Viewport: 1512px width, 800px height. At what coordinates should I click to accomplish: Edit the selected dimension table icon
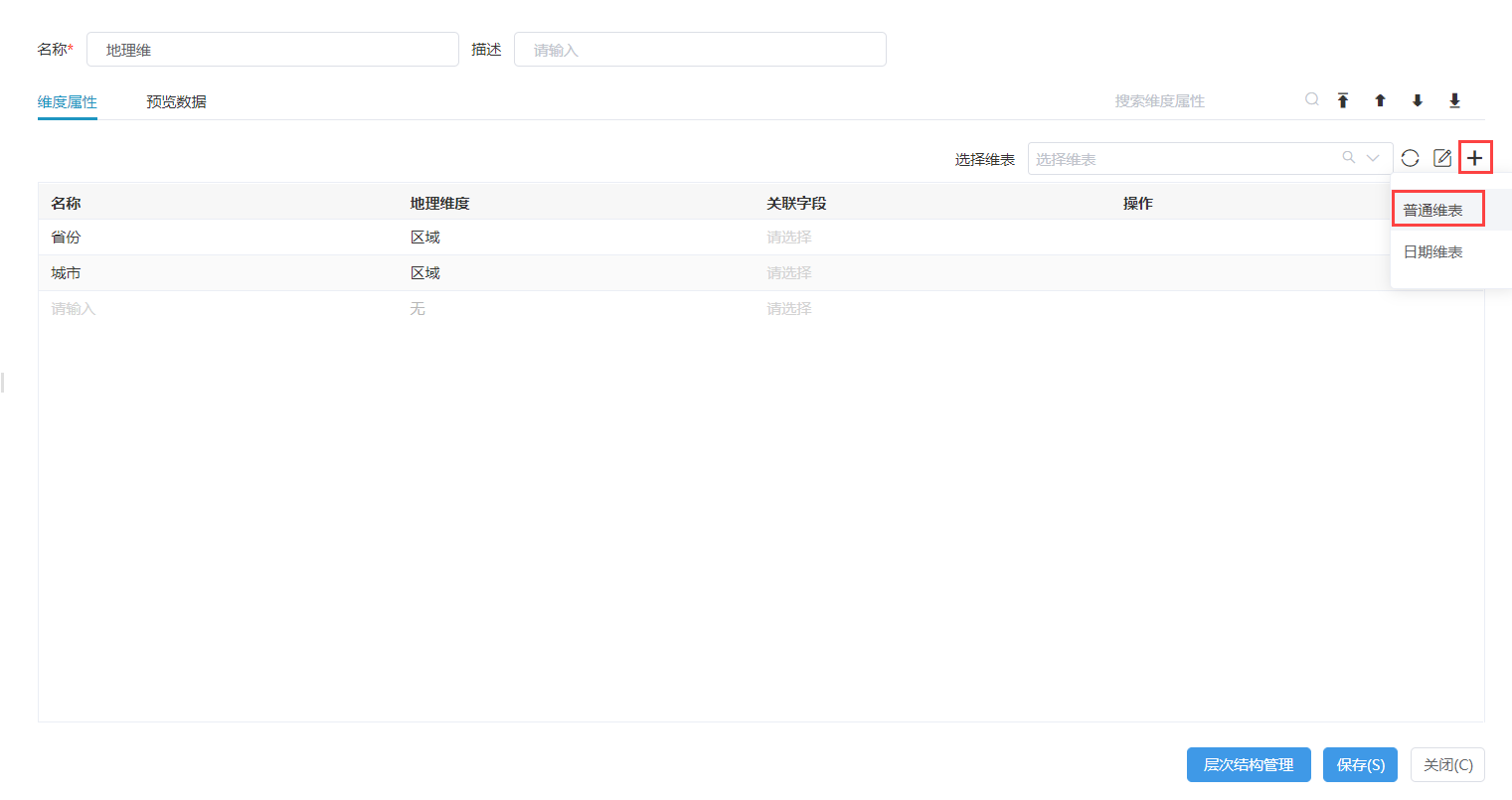[1442, 158]
